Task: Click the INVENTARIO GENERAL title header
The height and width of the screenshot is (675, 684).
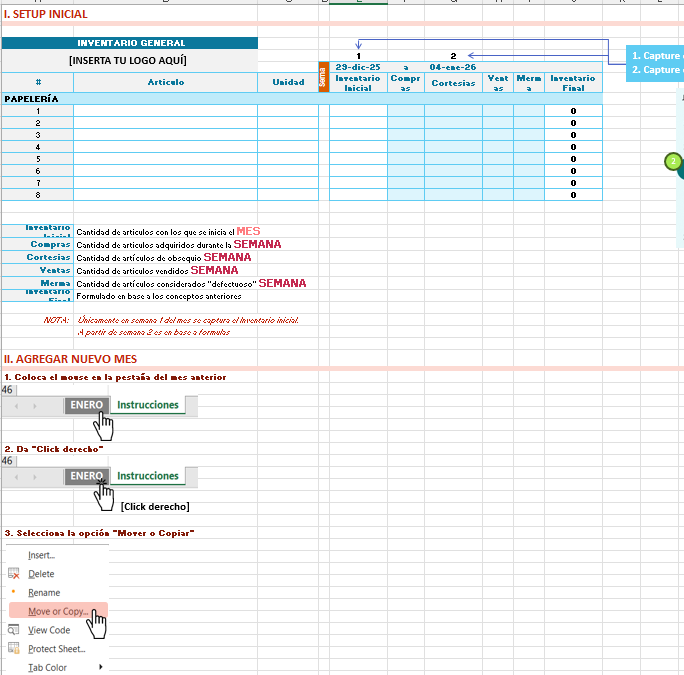Action: [131, 43]
